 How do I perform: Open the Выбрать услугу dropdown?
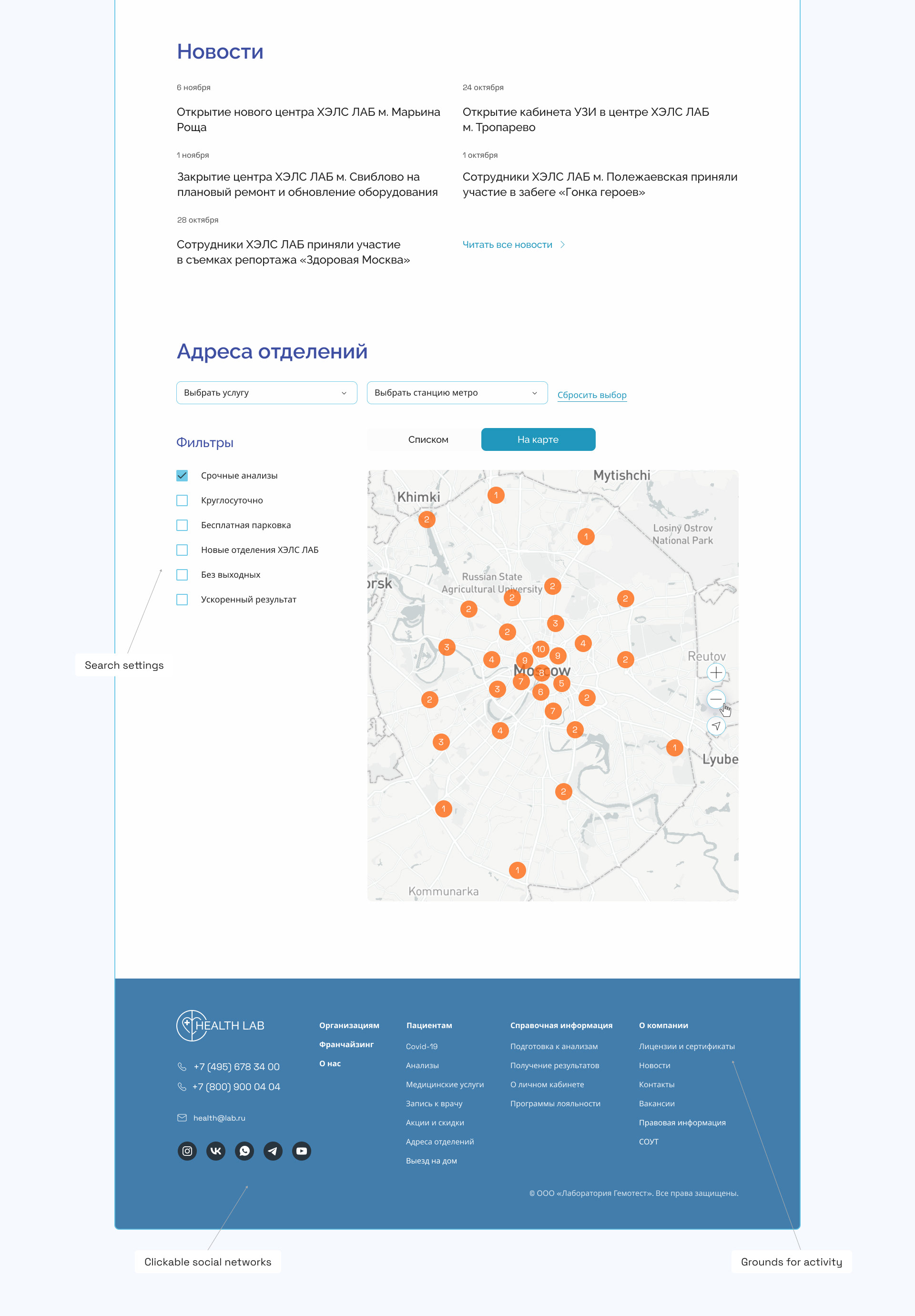[266, 393]
